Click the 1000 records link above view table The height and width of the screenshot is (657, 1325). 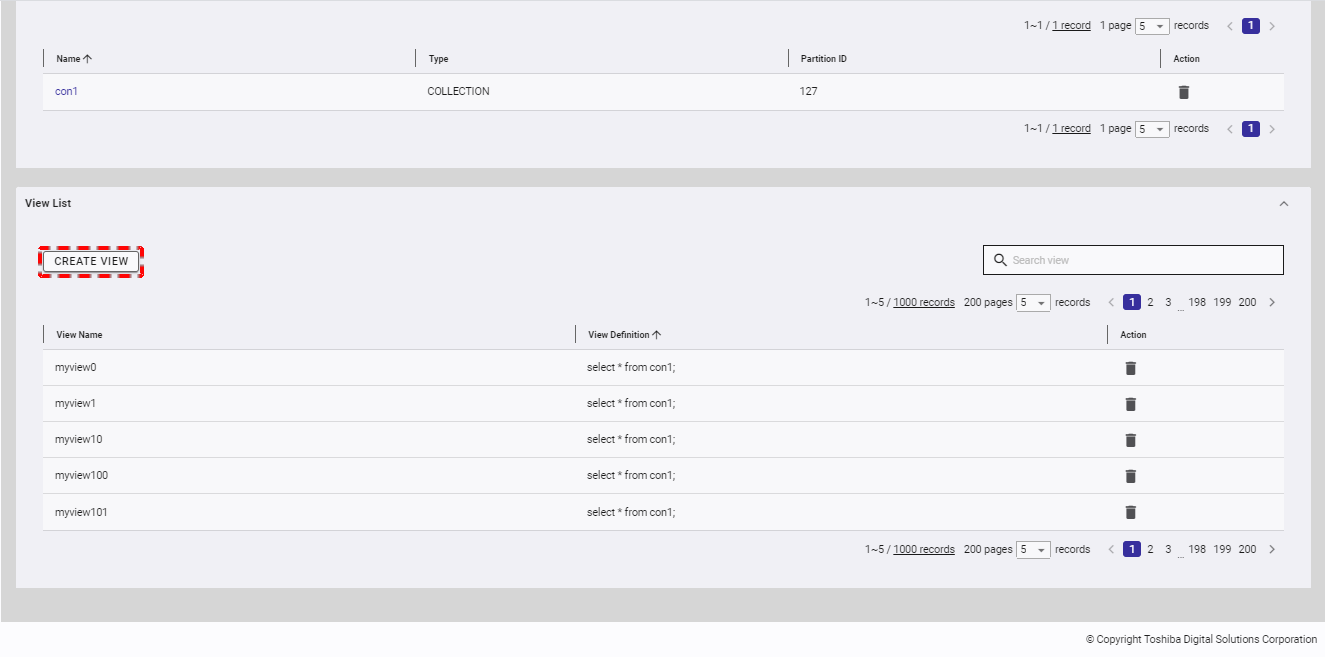pyautogui.click(x=923, y=302)
